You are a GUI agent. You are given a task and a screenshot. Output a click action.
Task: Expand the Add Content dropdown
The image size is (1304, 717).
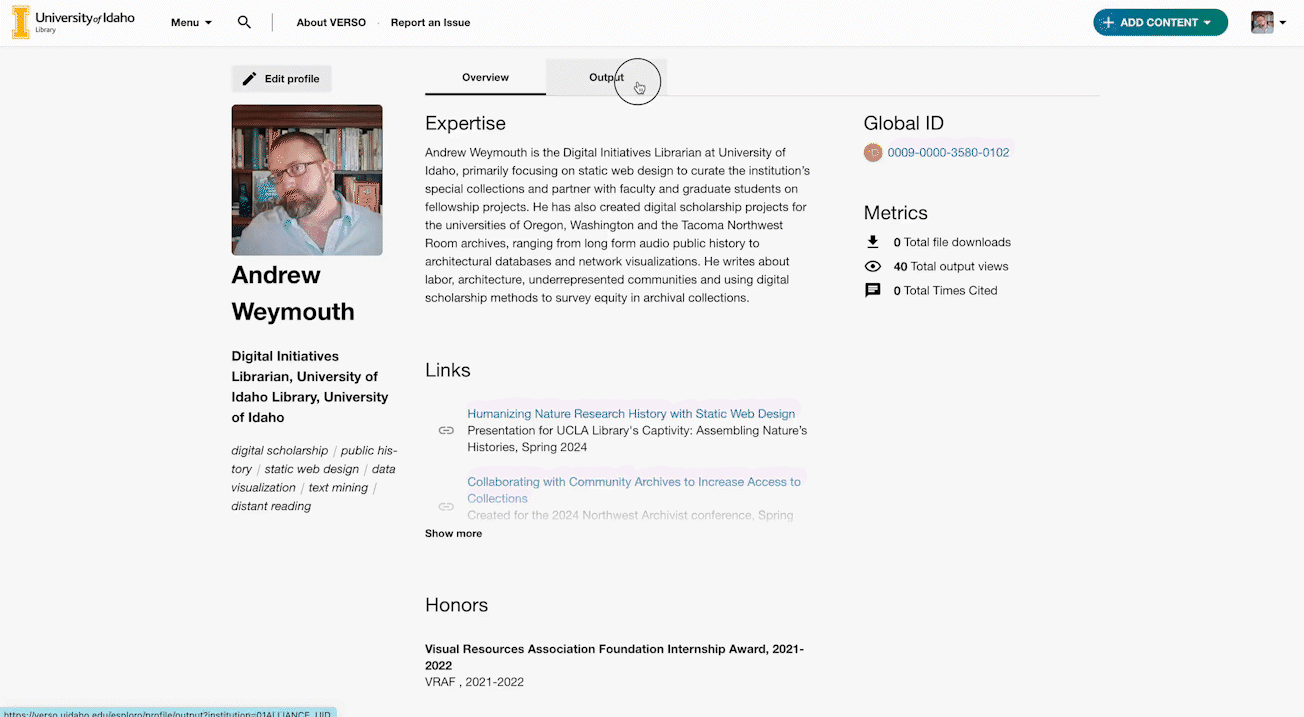point(1160,22)
